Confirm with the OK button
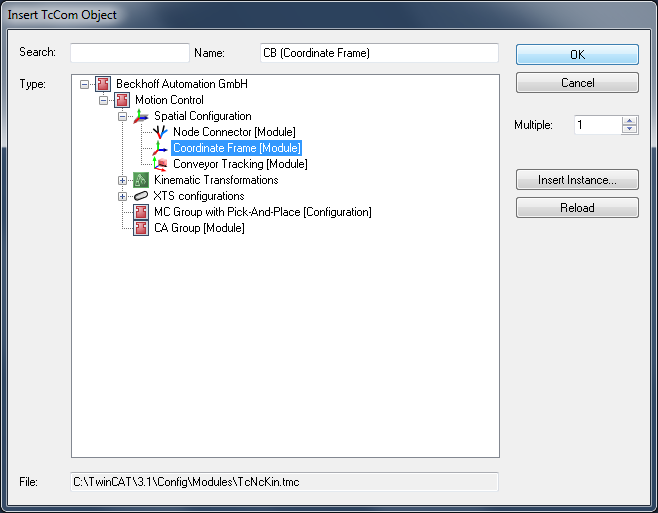658x513 pixels. tap(577, 55)
